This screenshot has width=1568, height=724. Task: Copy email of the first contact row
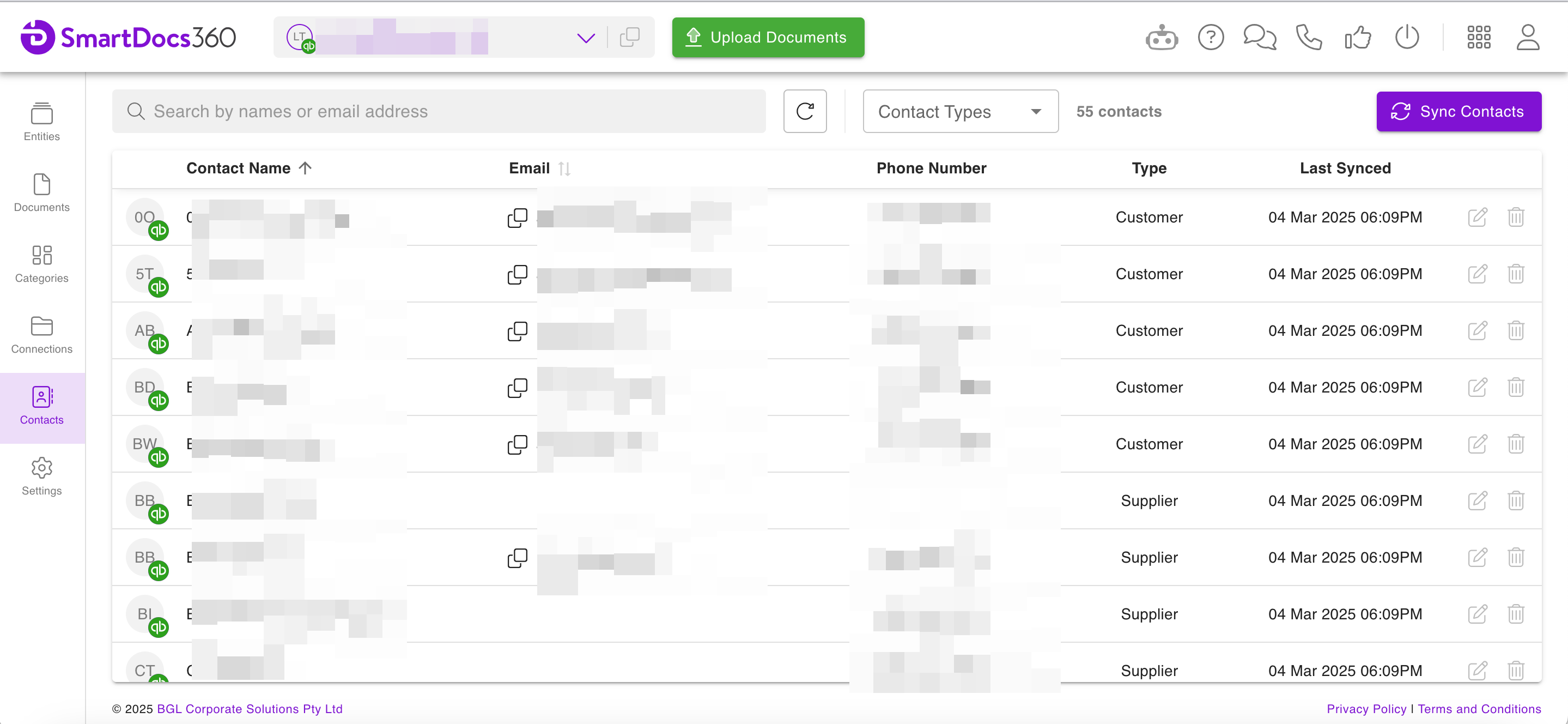tap(518, 218)
